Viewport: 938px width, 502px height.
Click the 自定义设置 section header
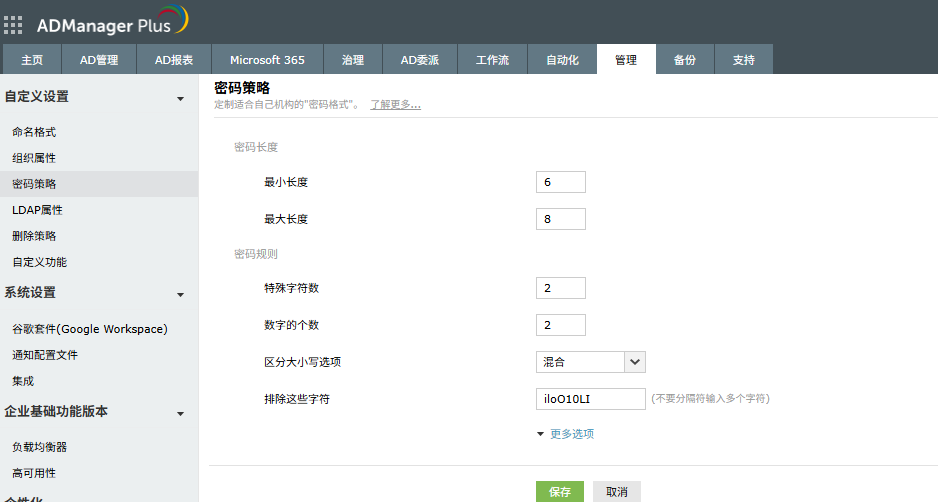(36, 96)
